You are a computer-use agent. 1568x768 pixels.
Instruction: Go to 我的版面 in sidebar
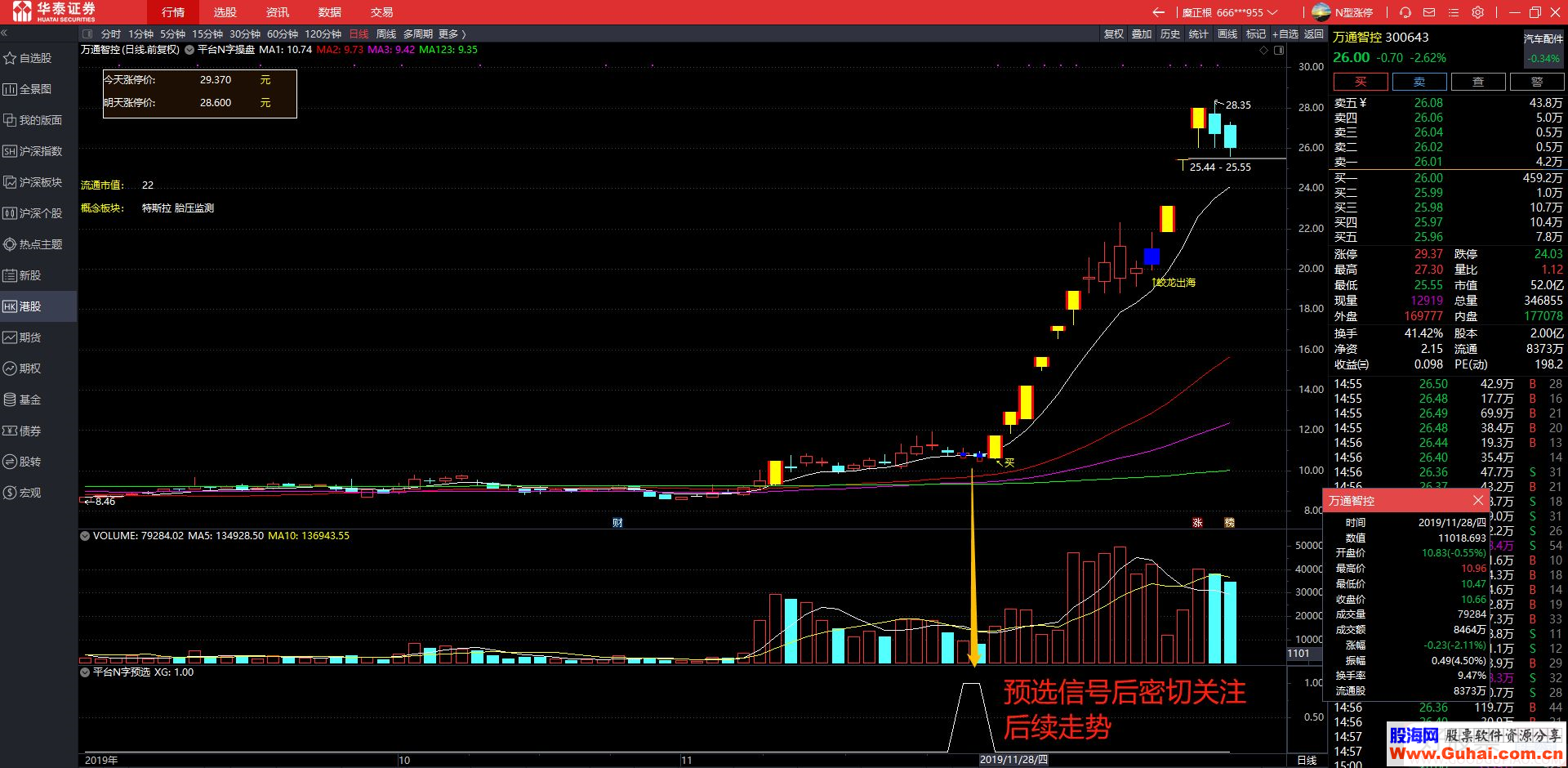pos(33,120)
